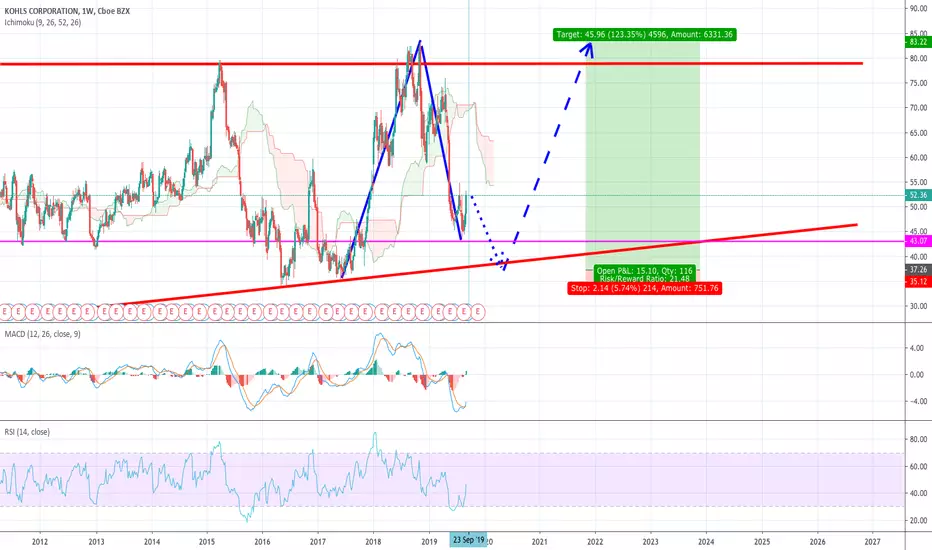Click the 2022 year label on time axis
The image size is (932, 550).
(x=595, y=542)
